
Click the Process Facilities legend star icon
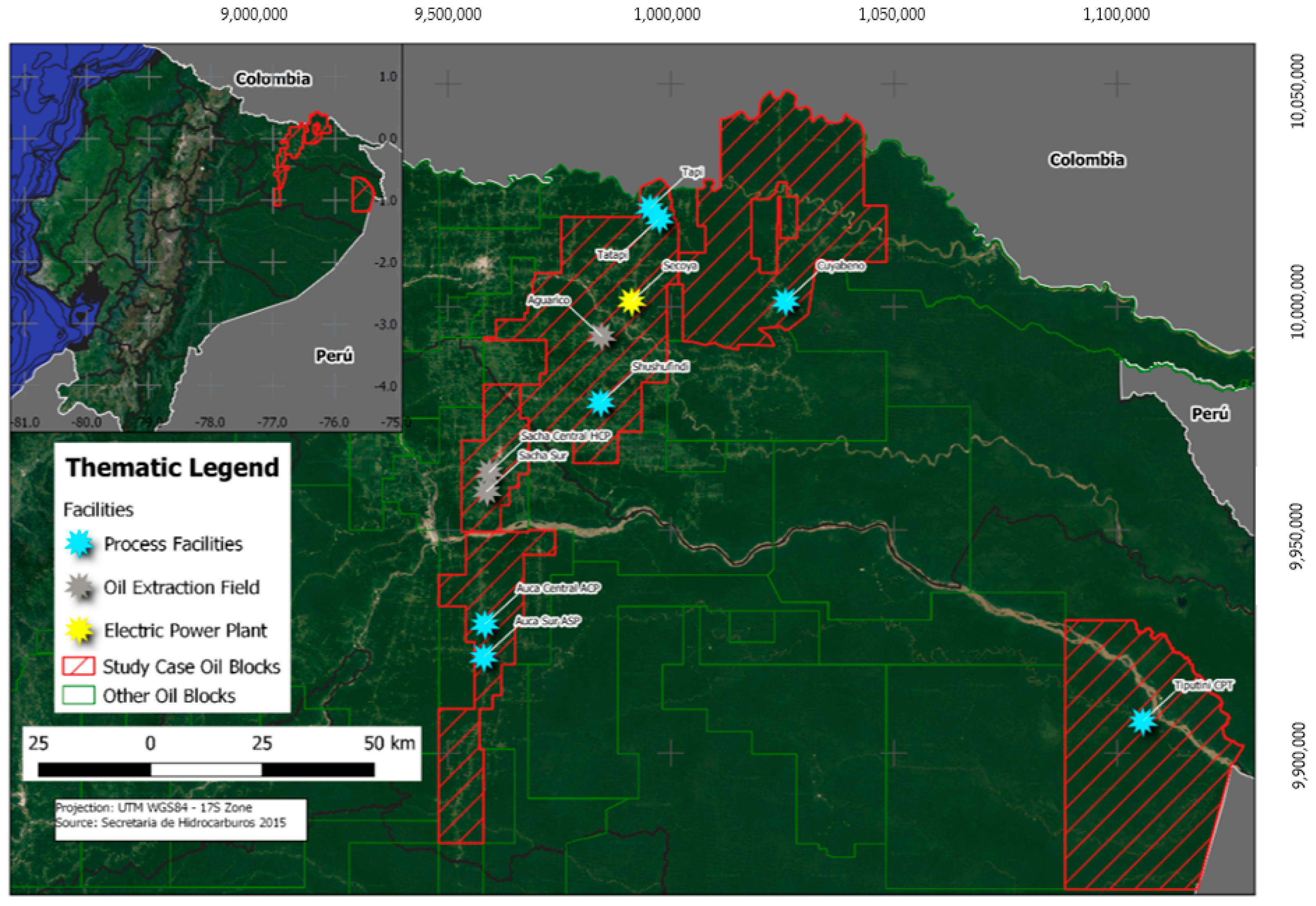79,544
